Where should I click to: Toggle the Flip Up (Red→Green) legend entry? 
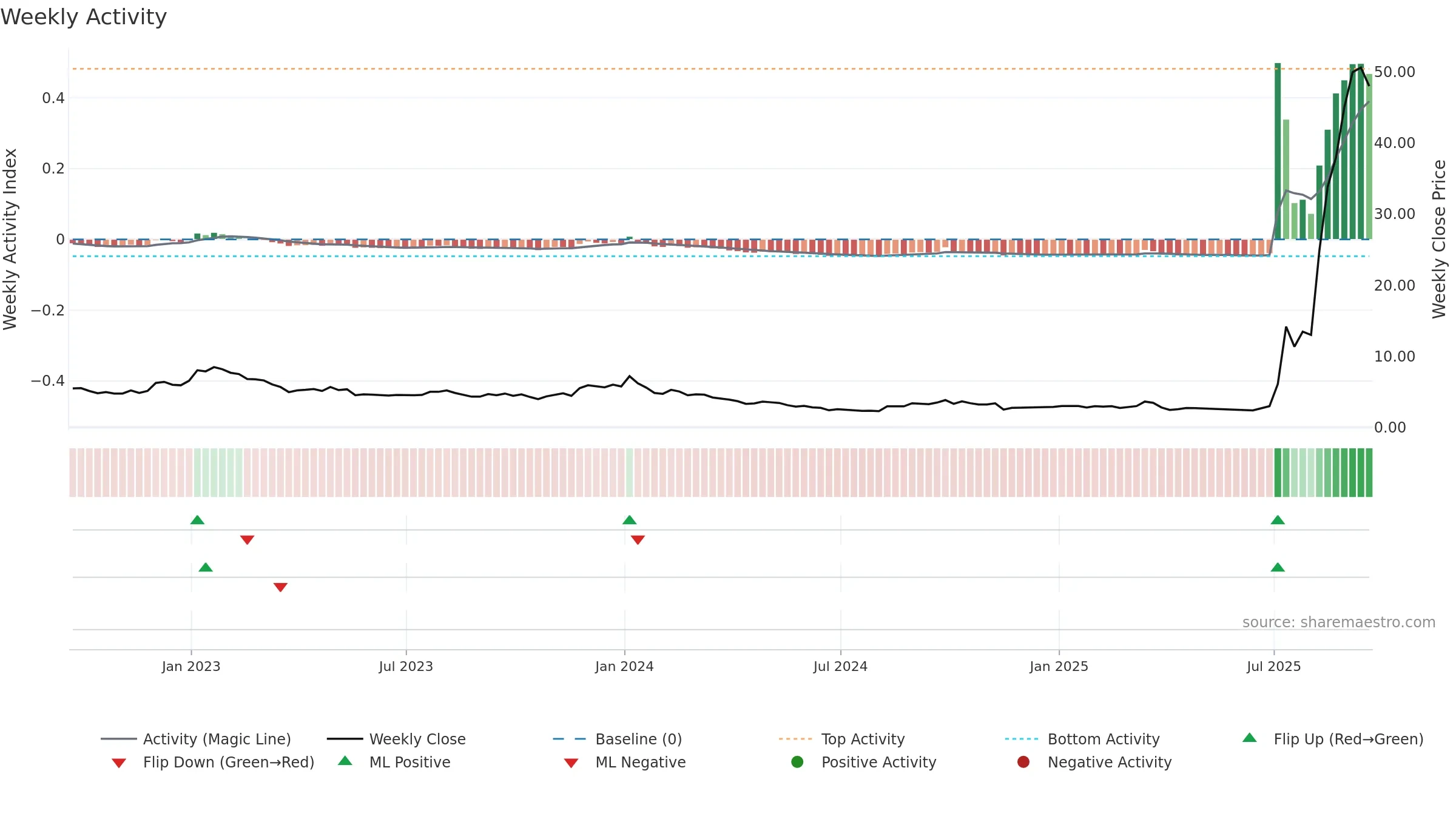tap(1332, 739)
